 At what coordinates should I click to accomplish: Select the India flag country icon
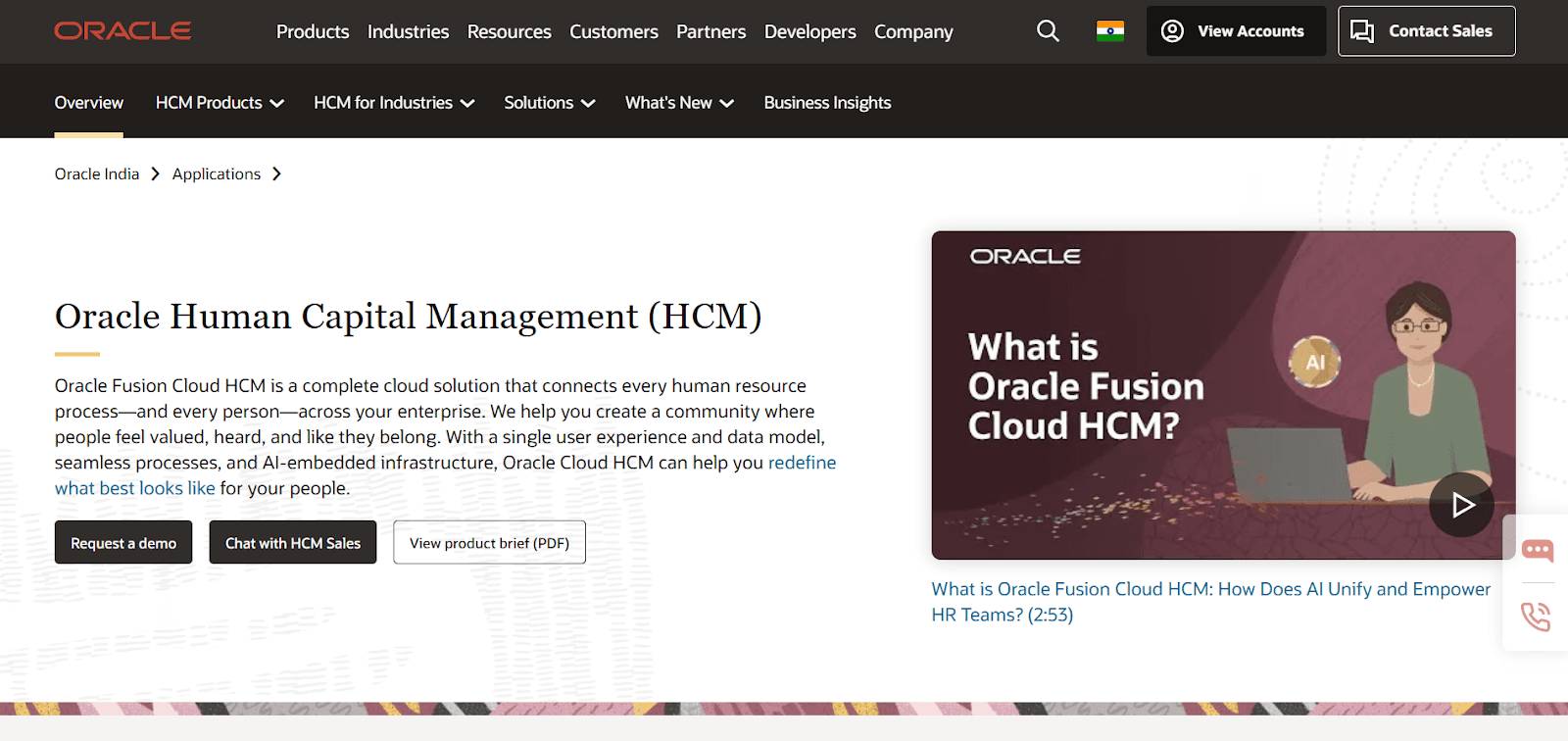[1110, 31]
